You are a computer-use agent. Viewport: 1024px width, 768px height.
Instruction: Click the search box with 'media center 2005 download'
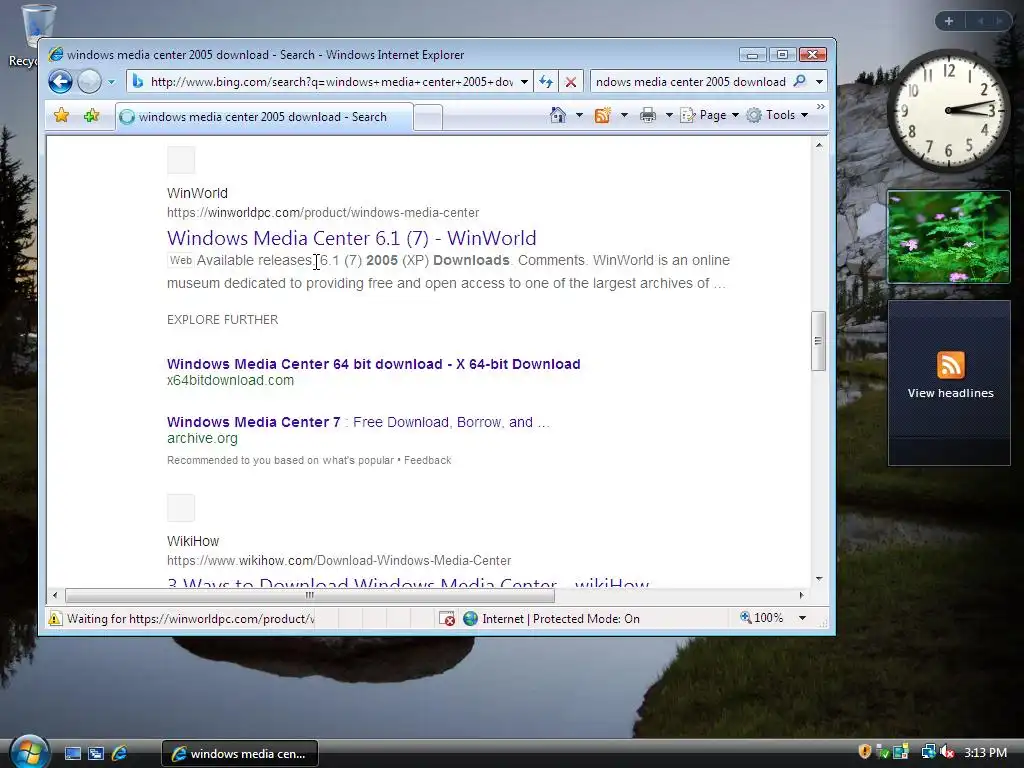pos(690,82)
